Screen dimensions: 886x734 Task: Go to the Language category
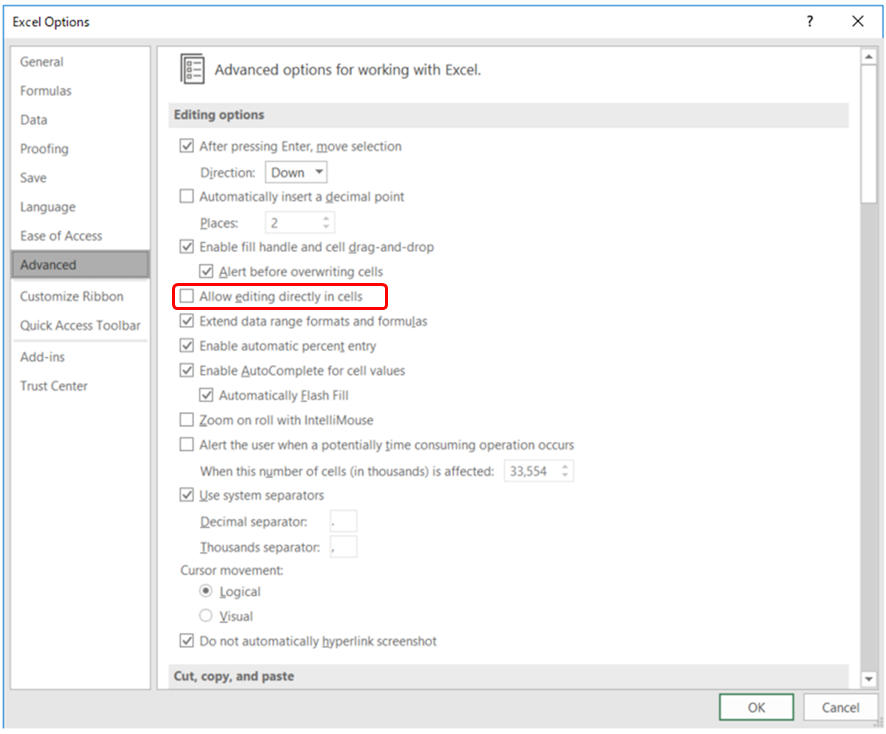click(47, 207)
